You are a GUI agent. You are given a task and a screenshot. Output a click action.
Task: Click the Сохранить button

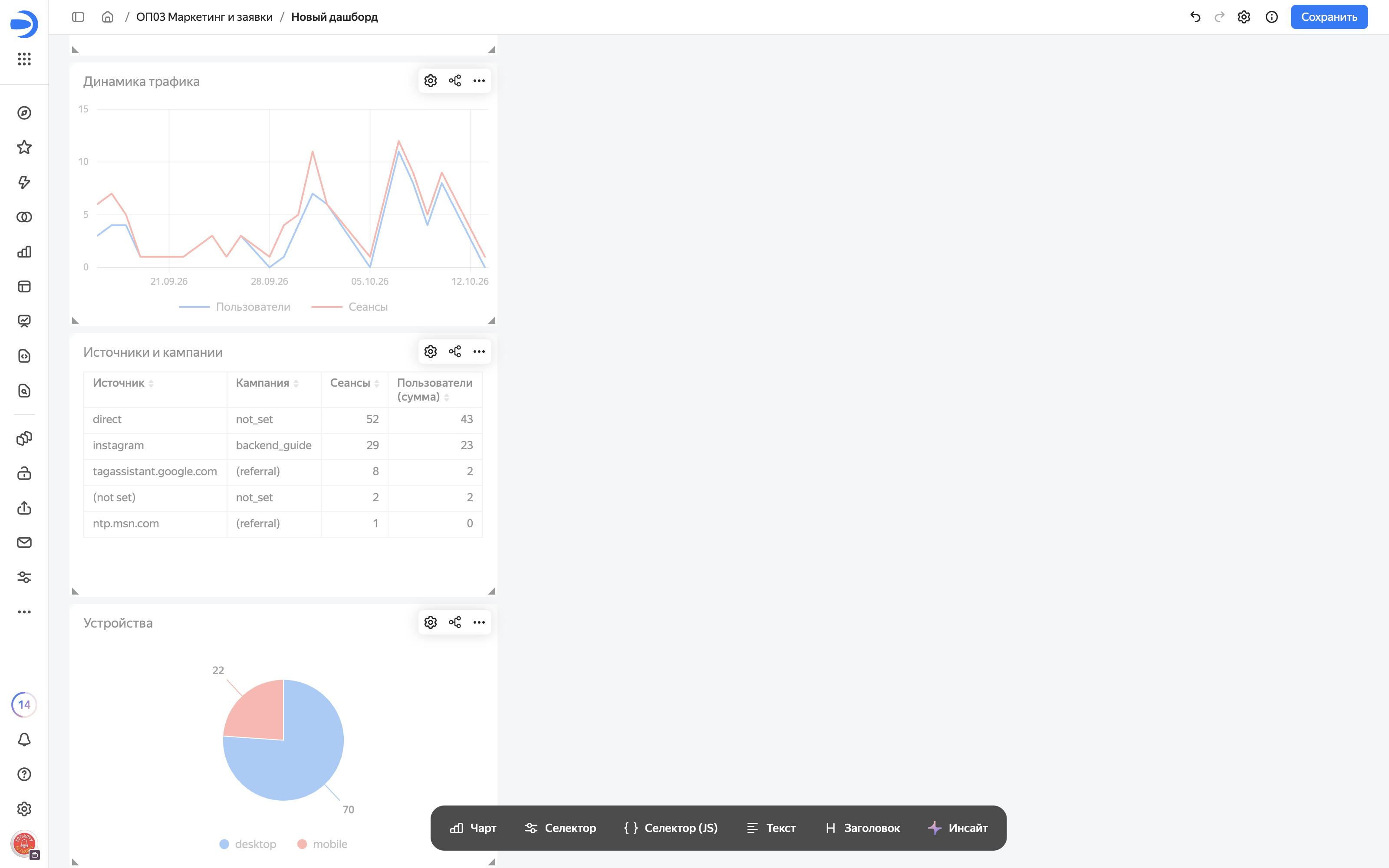click(x=1329, y=17)
